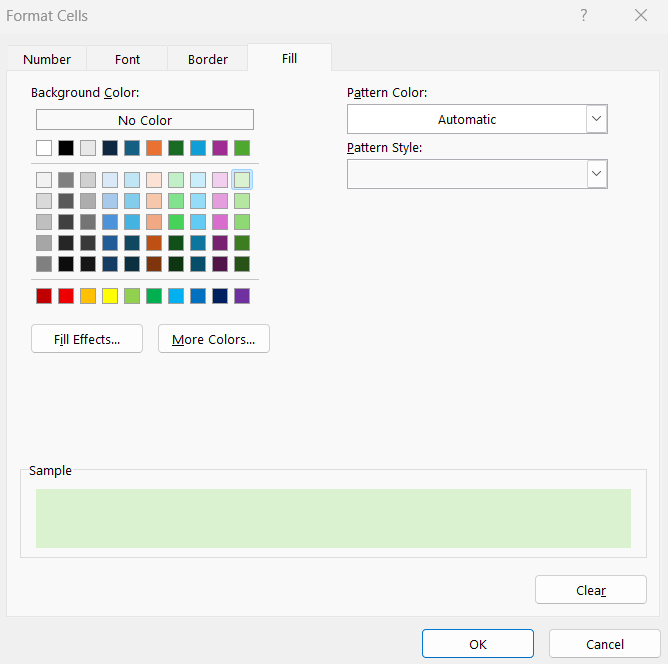This screenshot has width=668, height=664.
Task: Open More Colors dialog
Action: tap(213, 339)
